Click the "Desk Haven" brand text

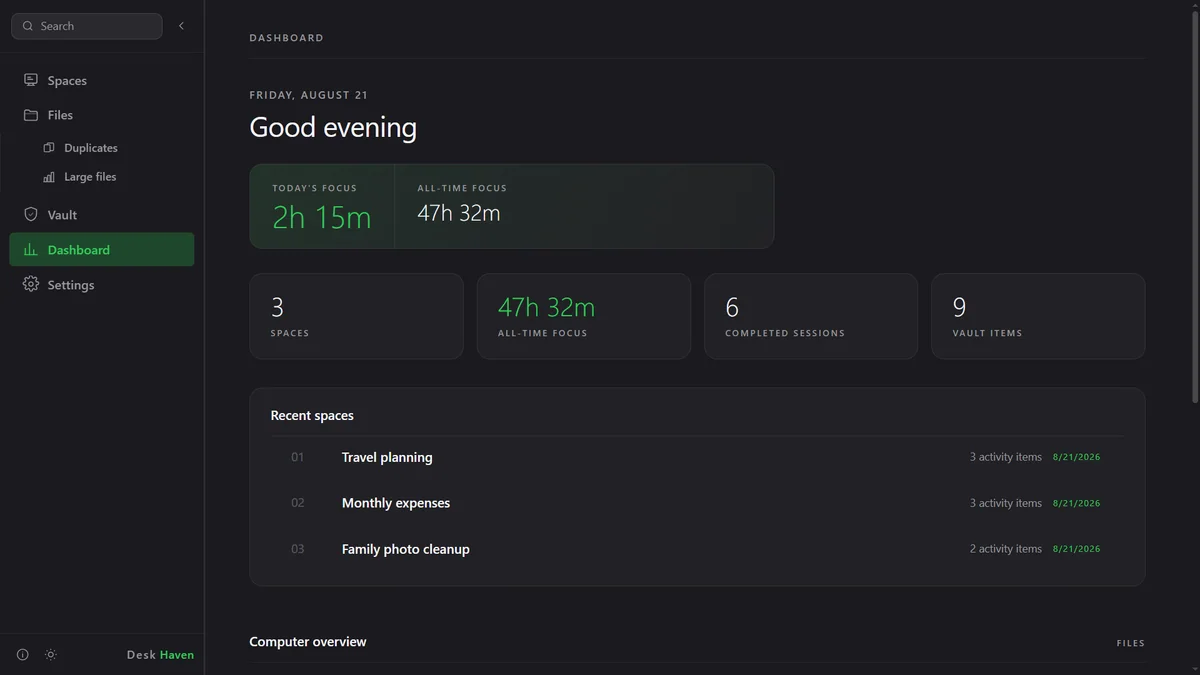click(160, 655)
